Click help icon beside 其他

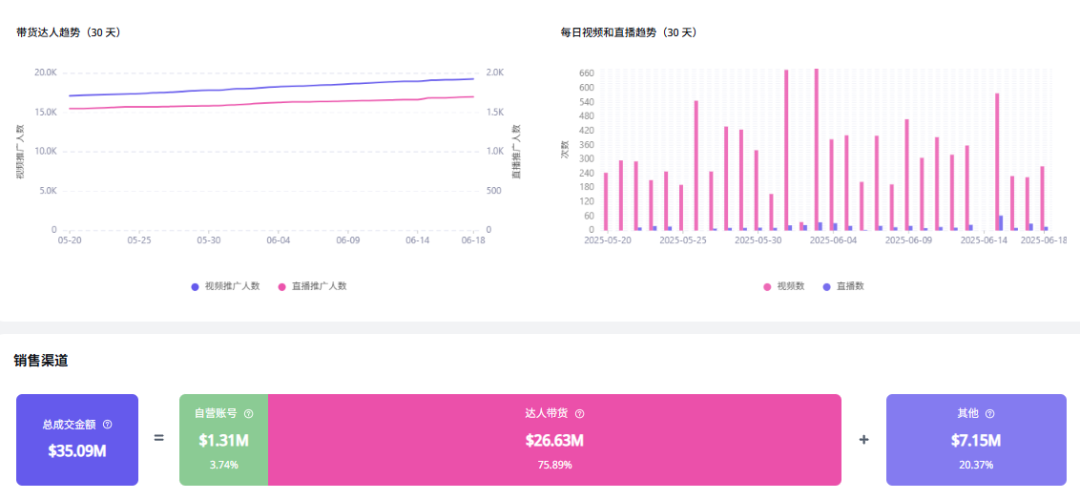(x=990, y=413)
